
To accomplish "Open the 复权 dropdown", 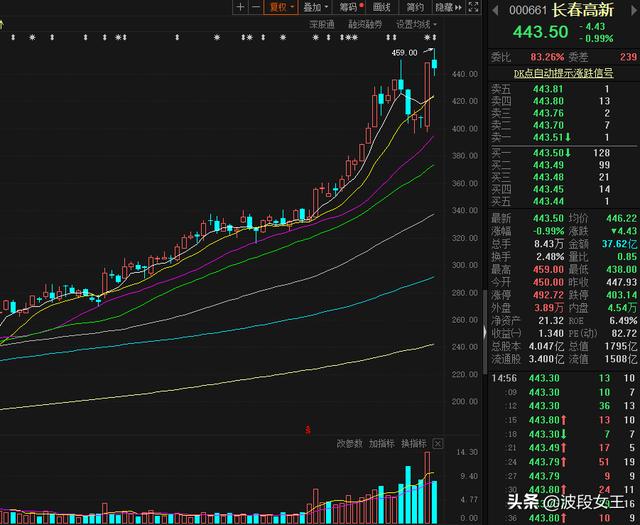I will 281,7.
